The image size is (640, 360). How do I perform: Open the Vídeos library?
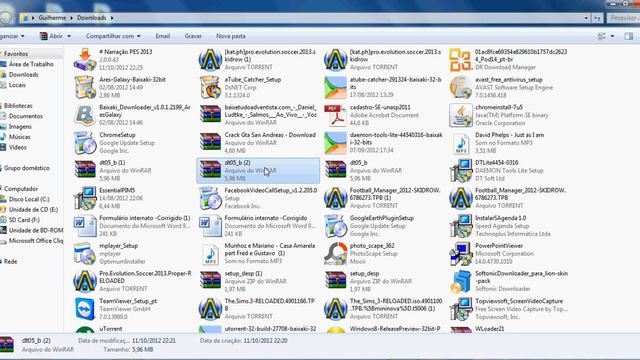click(18, 147)
